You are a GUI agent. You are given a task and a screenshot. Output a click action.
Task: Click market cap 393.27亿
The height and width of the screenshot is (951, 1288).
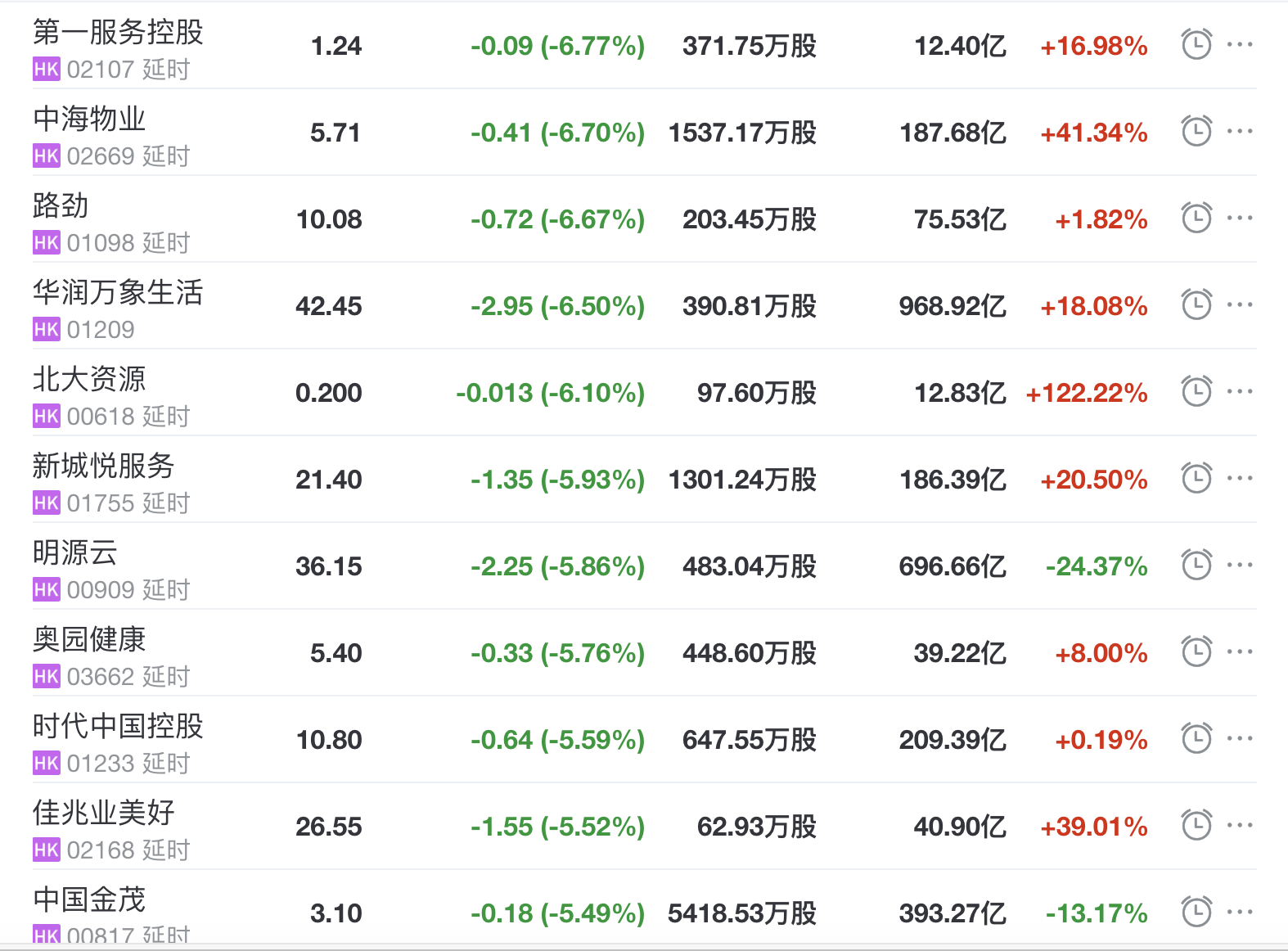(x=952, y=913)
